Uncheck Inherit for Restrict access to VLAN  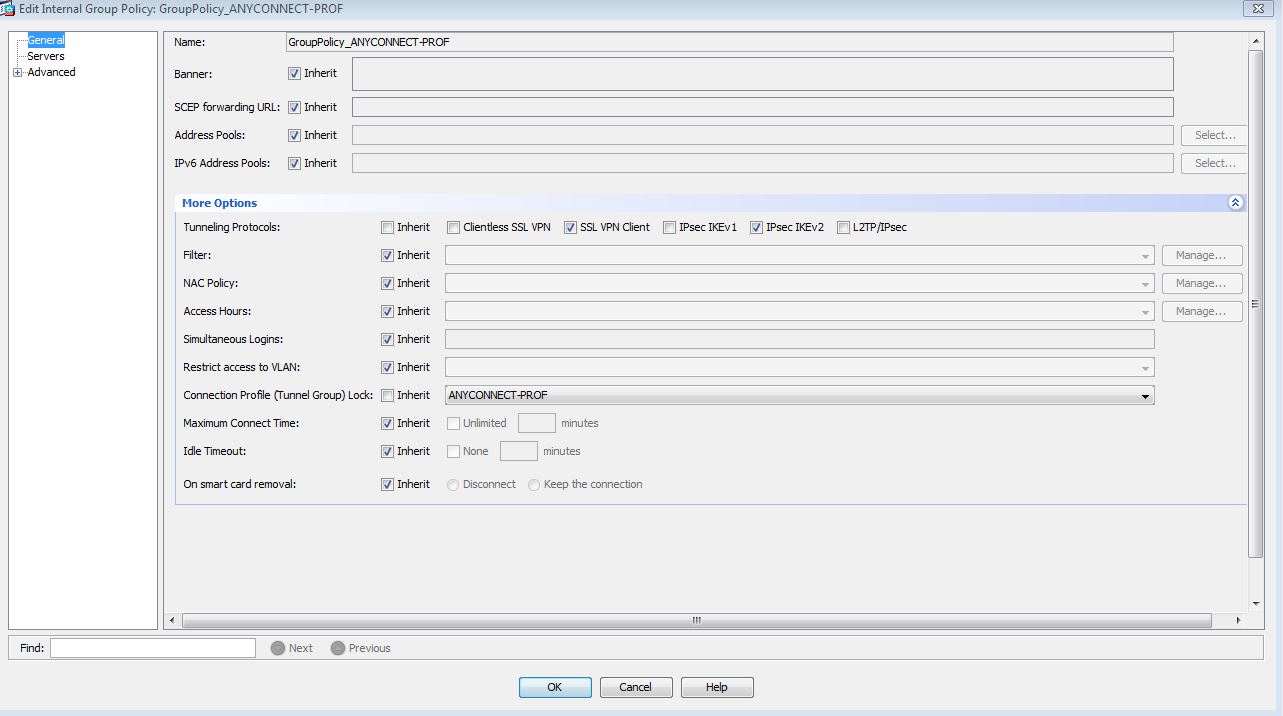(387, 367)
